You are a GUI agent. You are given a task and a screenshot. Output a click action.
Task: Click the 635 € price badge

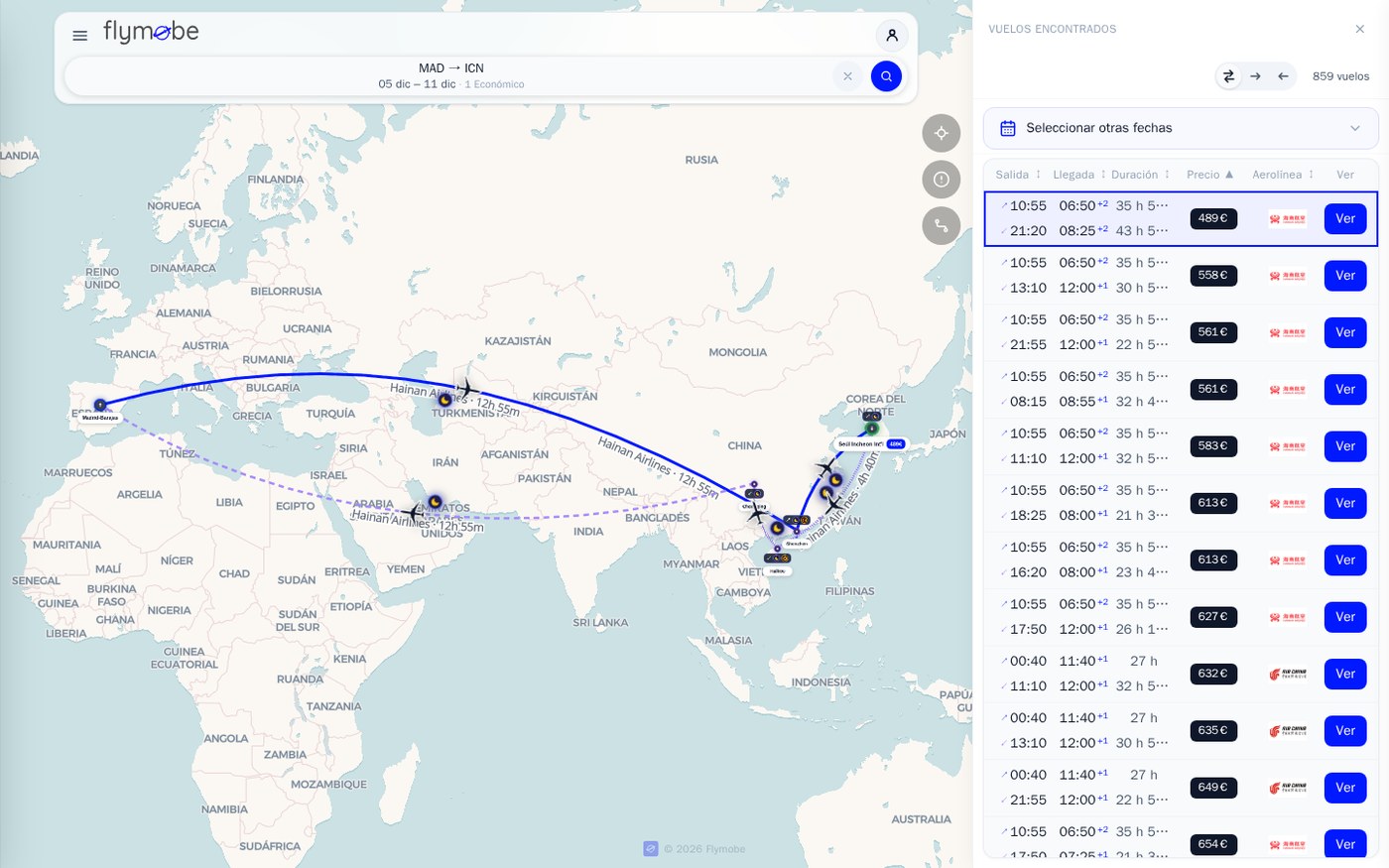(x=1213, y=730)
